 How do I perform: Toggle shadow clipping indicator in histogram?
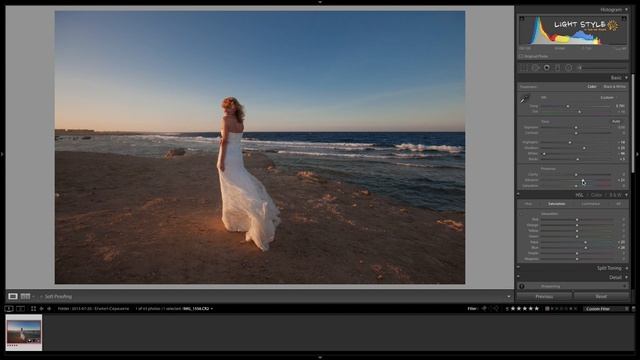(x=522, y=18)
